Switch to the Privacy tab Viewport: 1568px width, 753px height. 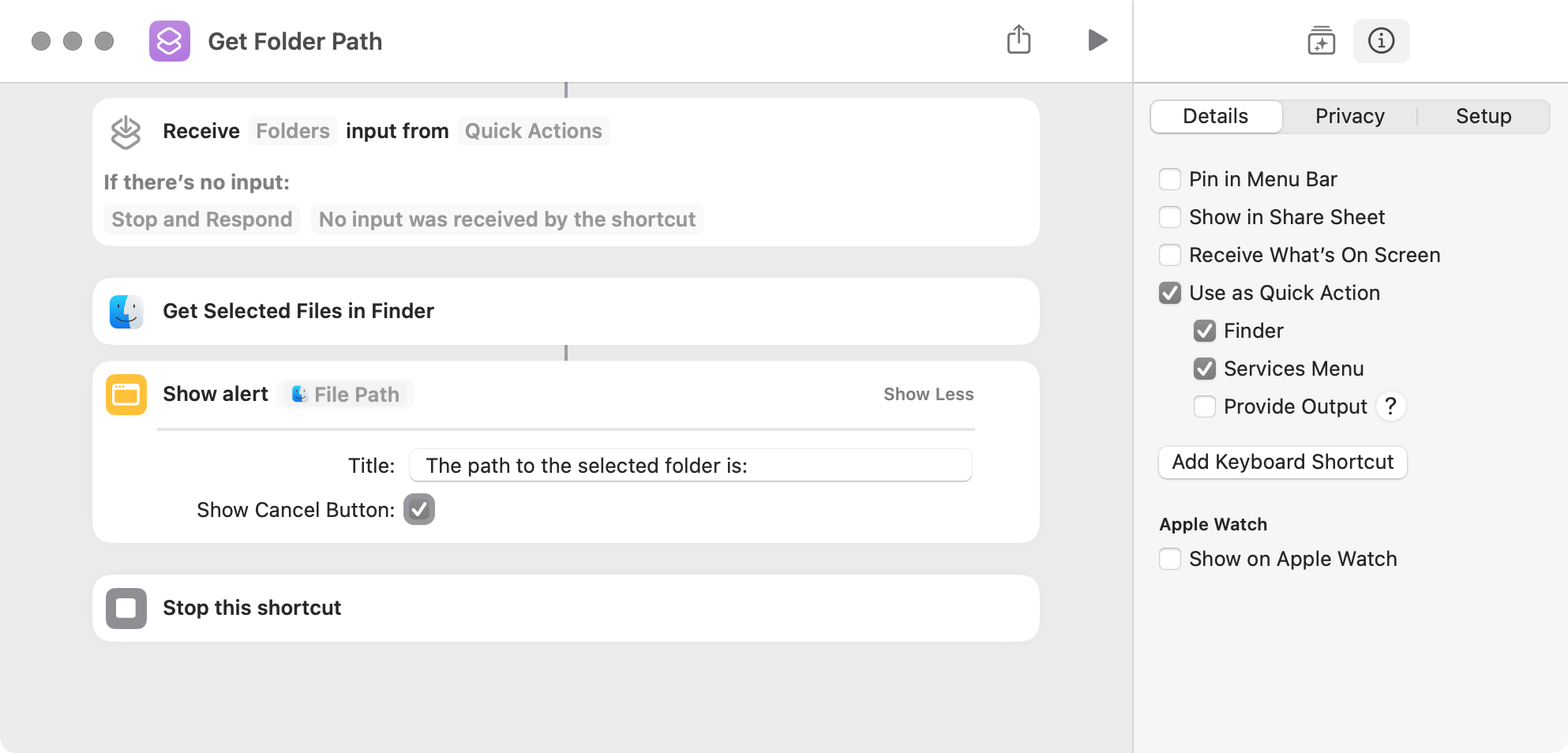[x=1349, y=116]
